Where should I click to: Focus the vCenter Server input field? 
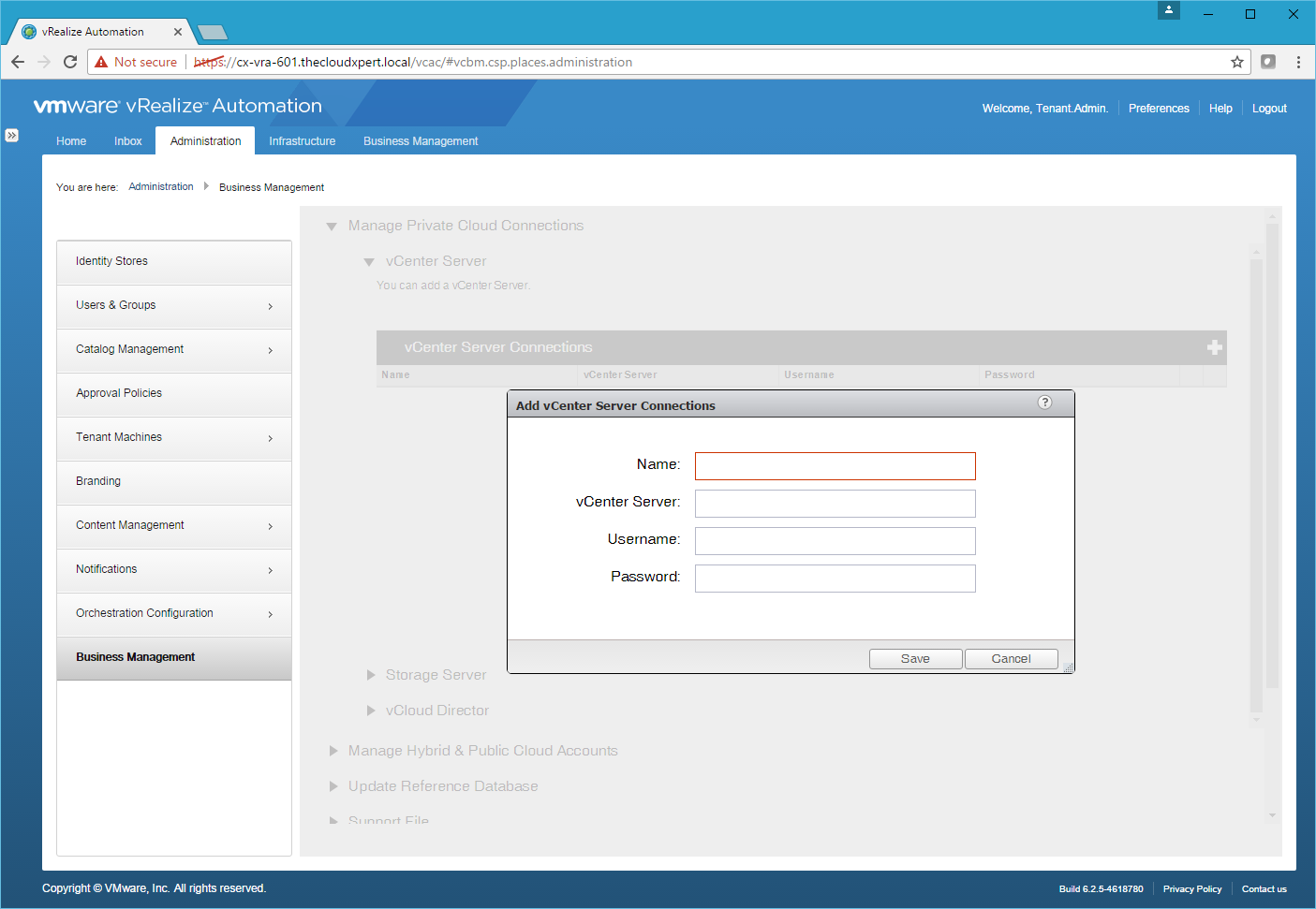point(835,504)
